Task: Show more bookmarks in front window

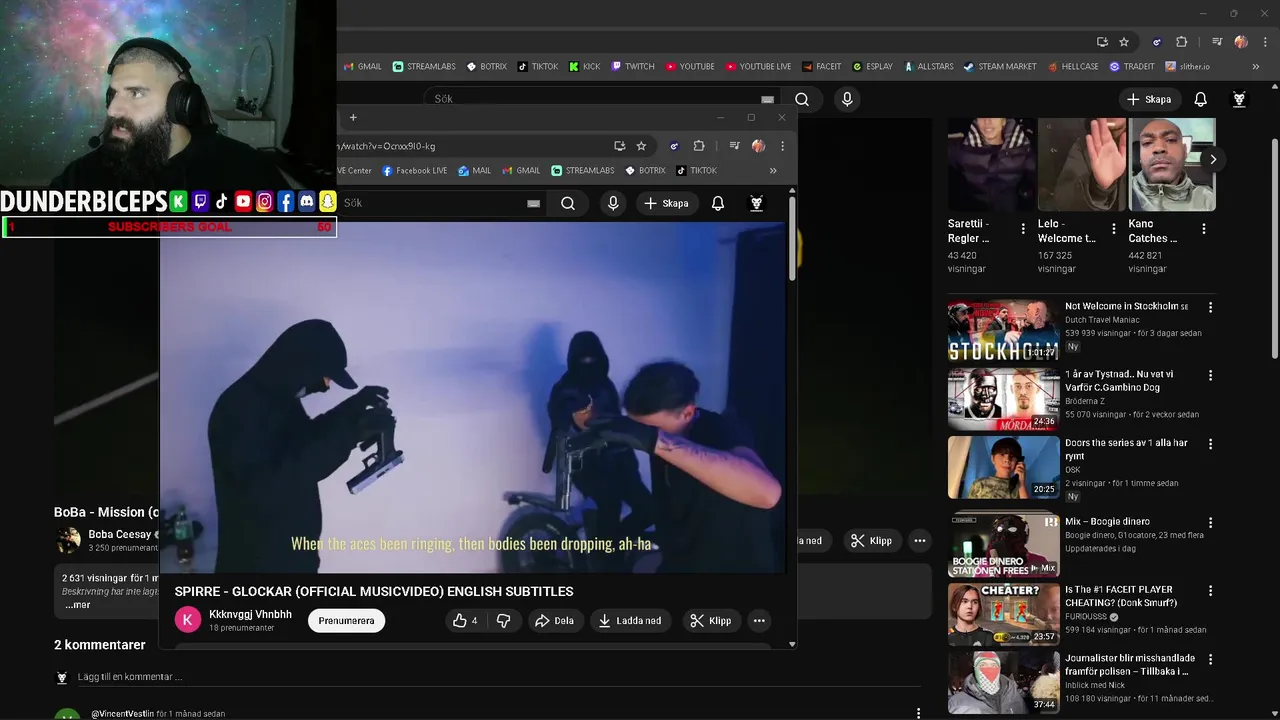Action: (x=773, y=171)
